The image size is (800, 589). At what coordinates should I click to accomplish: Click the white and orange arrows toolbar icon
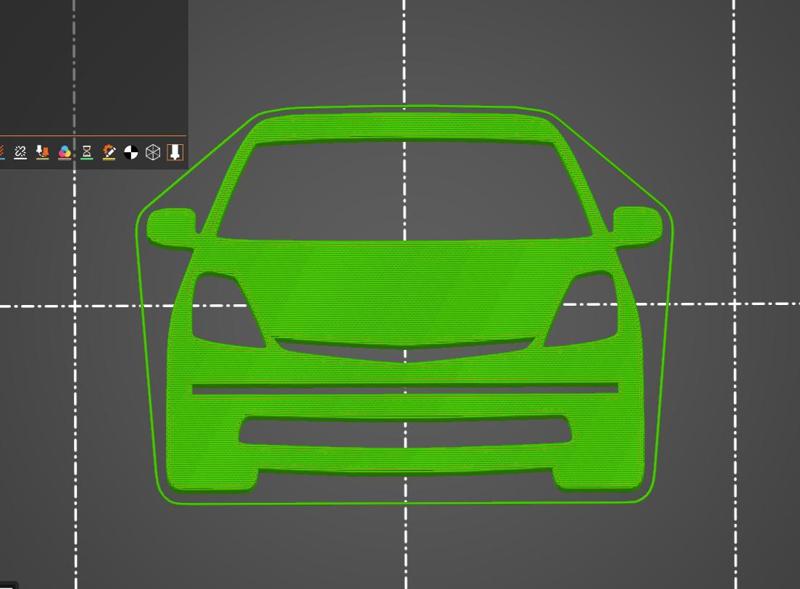click(42, 152)
